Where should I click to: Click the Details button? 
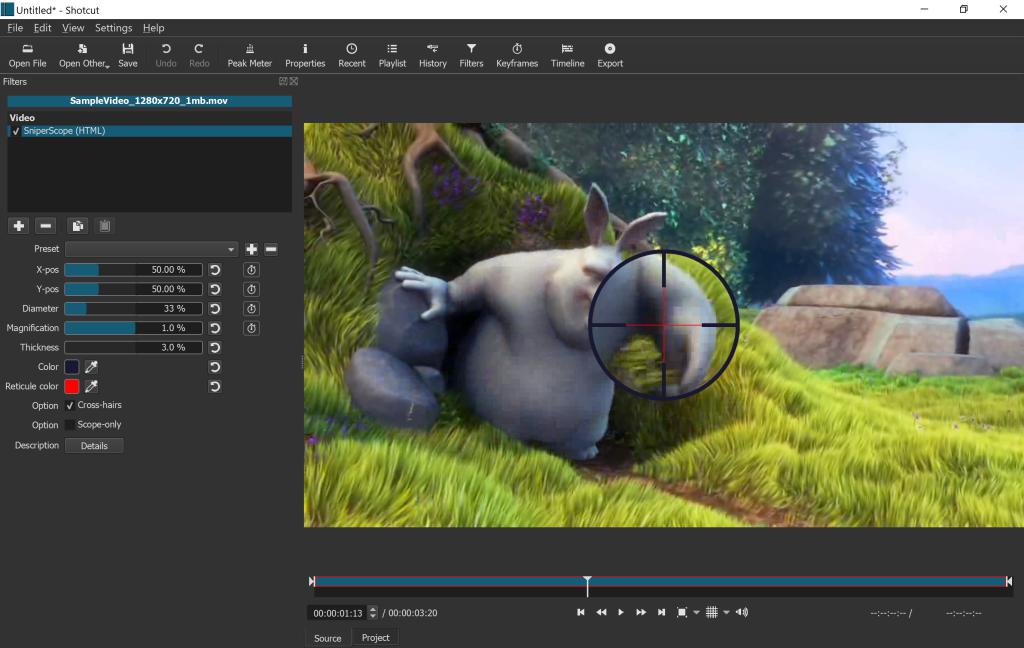(94, 446)
